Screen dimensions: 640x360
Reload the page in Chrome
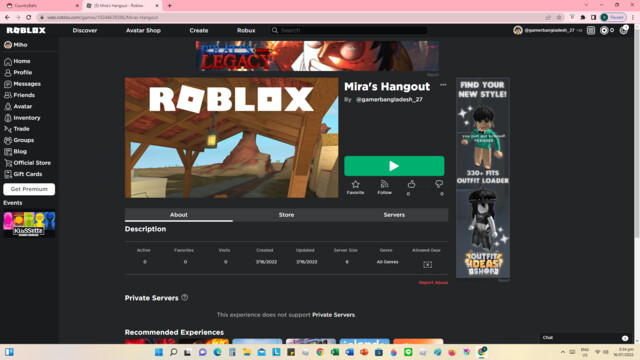tap(29, 17)
